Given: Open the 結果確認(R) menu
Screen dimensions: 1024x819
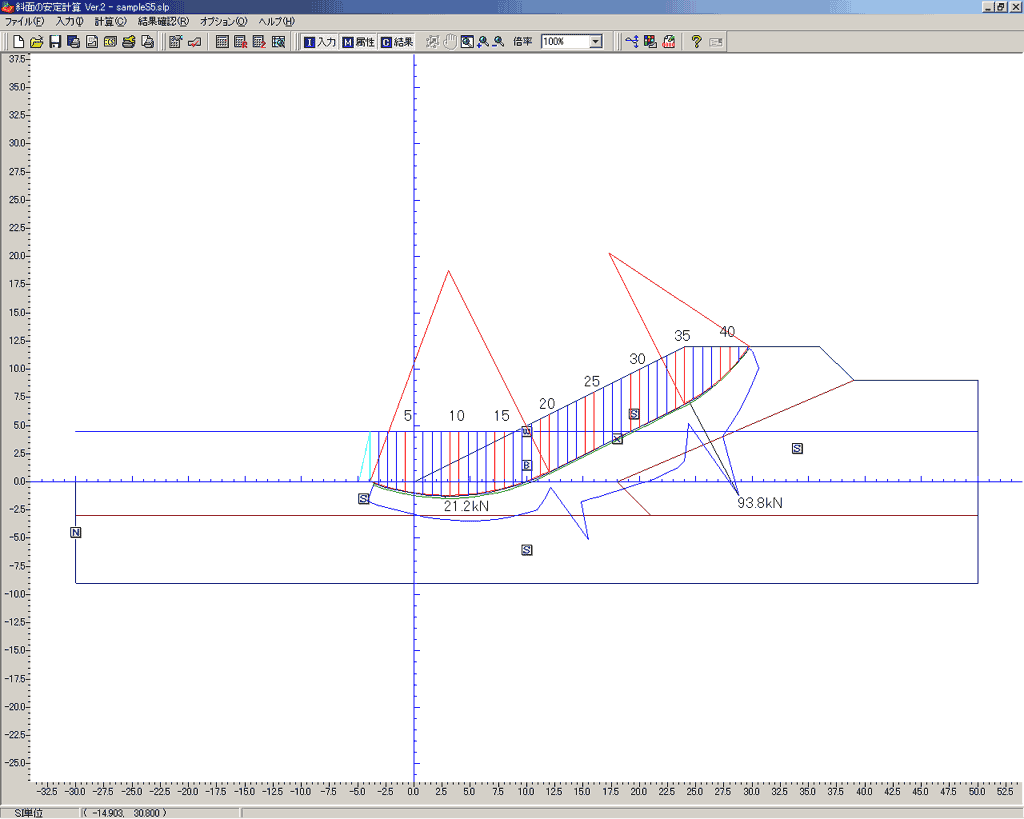Looking at the screenshot, I should point(163,22).
